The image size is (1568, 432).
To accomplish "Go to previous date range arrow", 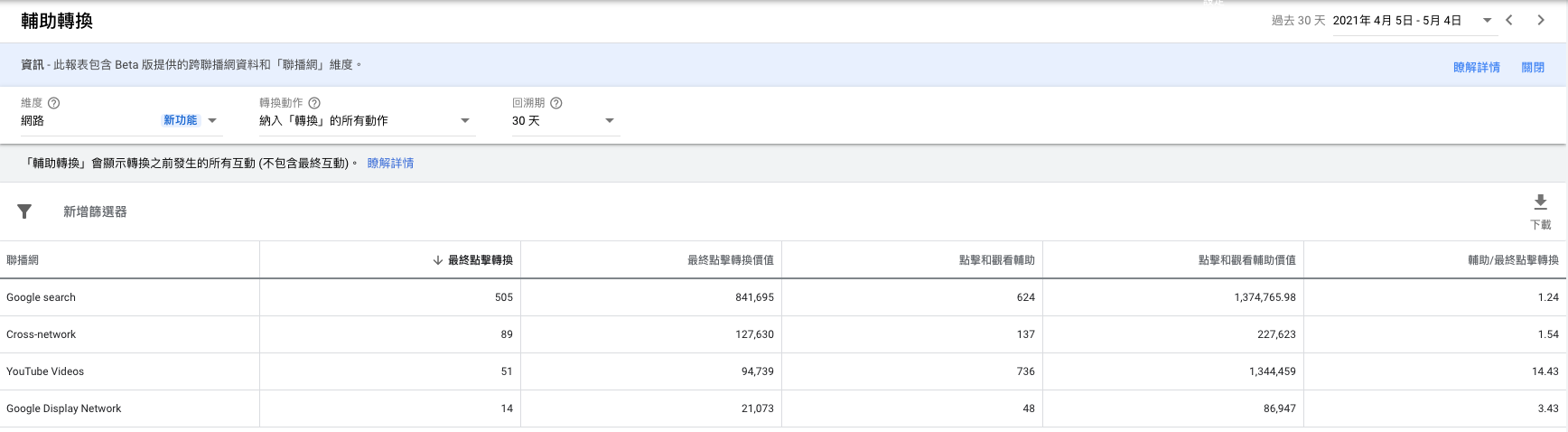I will click(1509, 20).
